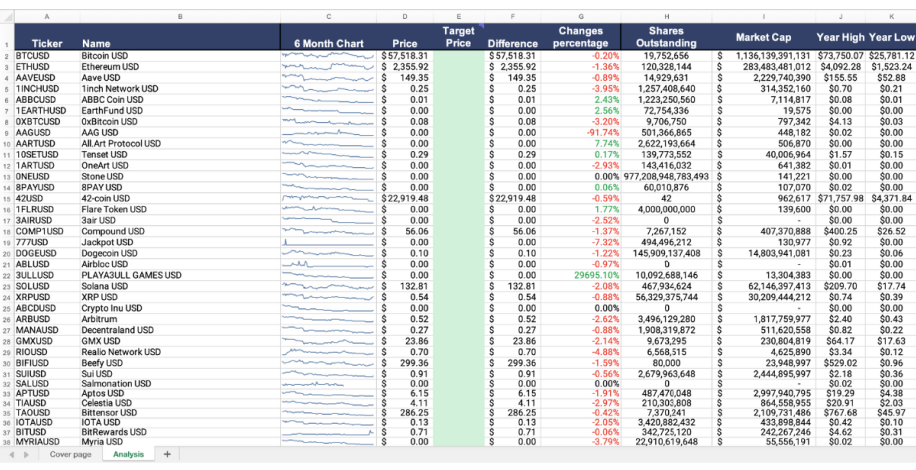
Task: Click the add new sheet plus button
Action: 167,455
